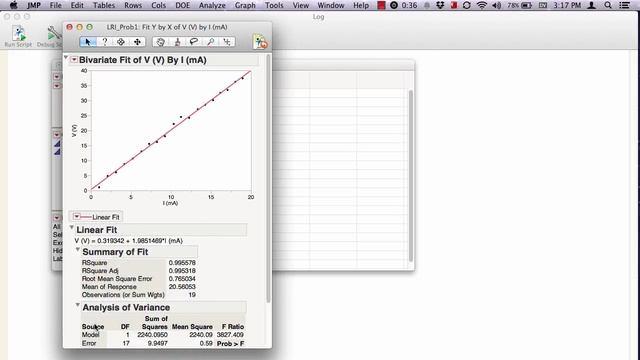This screenshot has width=640, height=360.
Task: Open the Dropbox menu bar icon
Action: click(x=440, y=5)
